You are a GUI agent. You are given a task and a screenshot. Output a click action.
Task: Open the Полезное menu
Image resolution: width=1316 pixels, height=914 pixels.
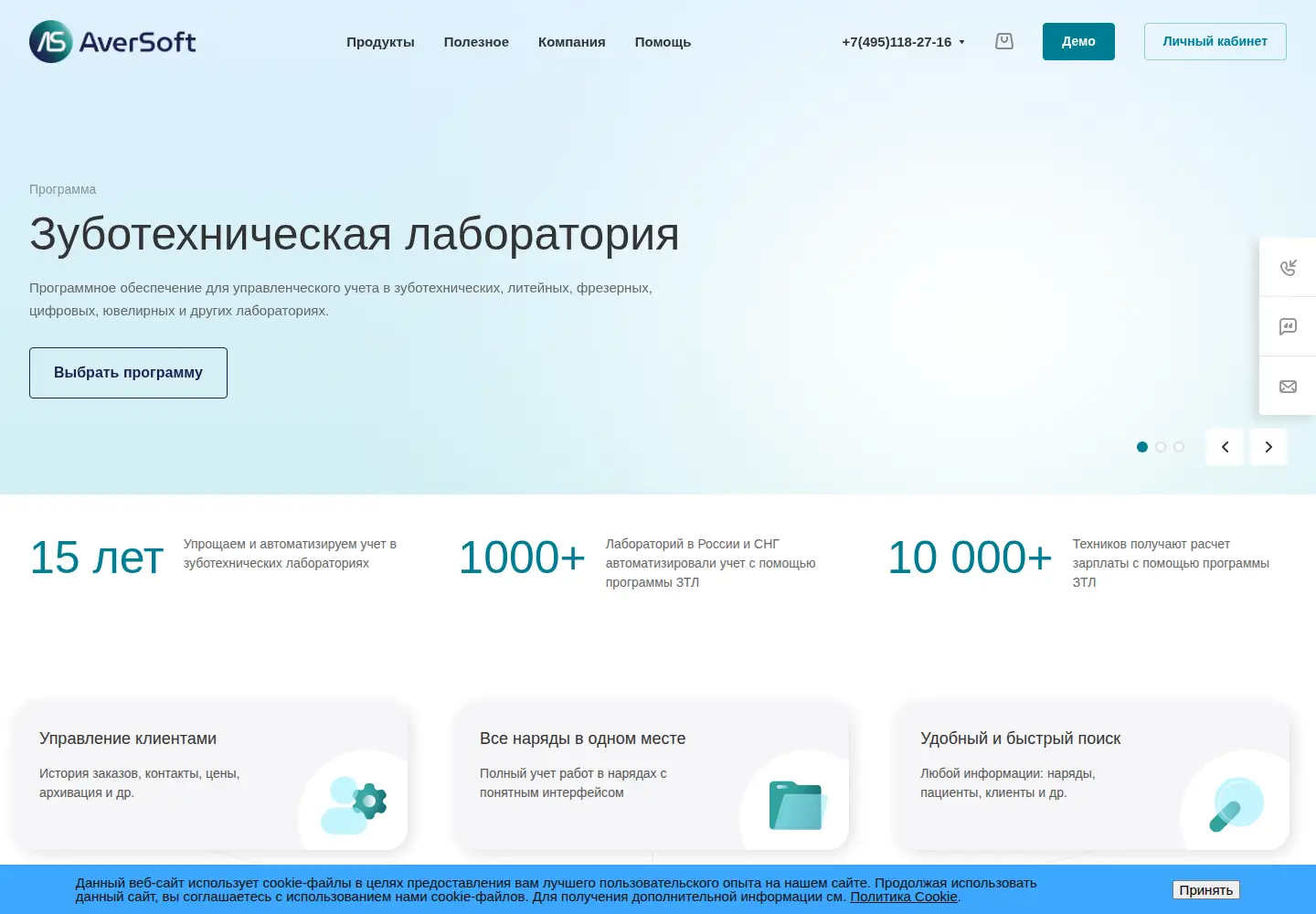tap(476, 42)
